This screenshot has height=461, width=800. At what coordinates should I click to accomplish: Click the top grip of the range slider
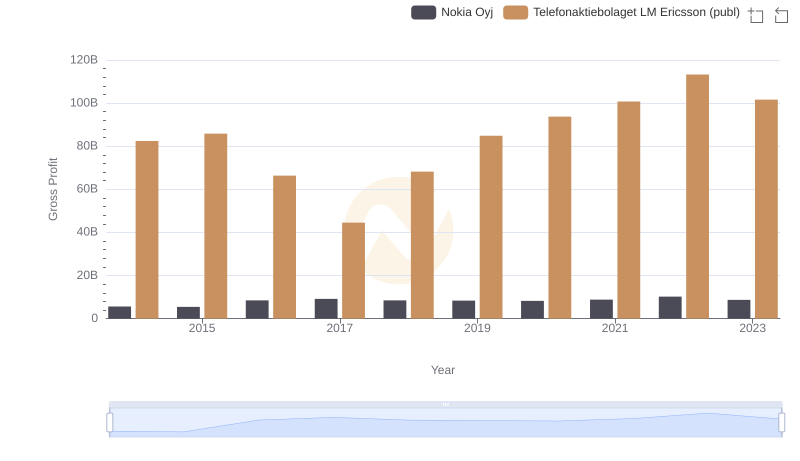click(x=445, y=404)
